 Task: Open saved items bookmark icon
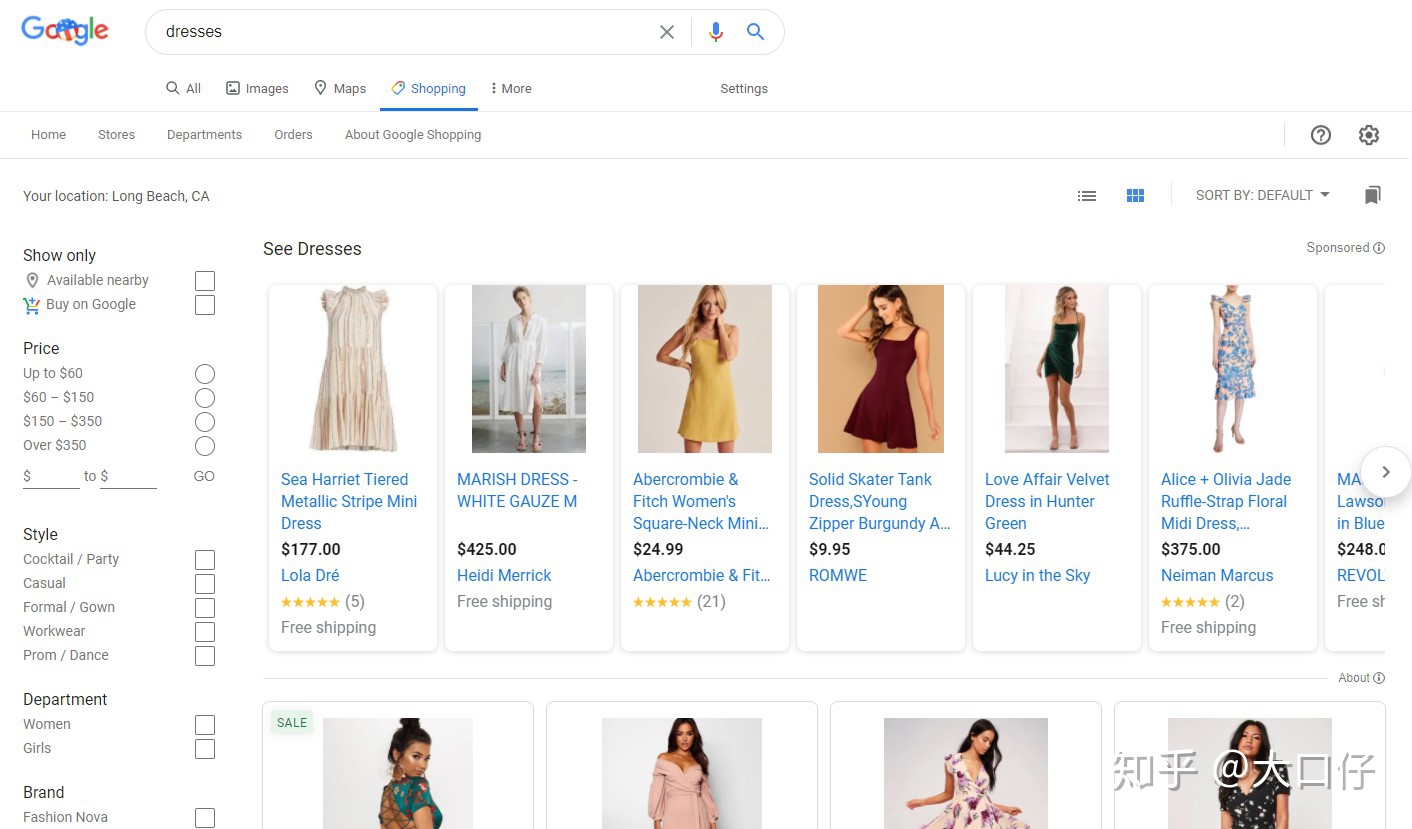[x=1373, y=195]
